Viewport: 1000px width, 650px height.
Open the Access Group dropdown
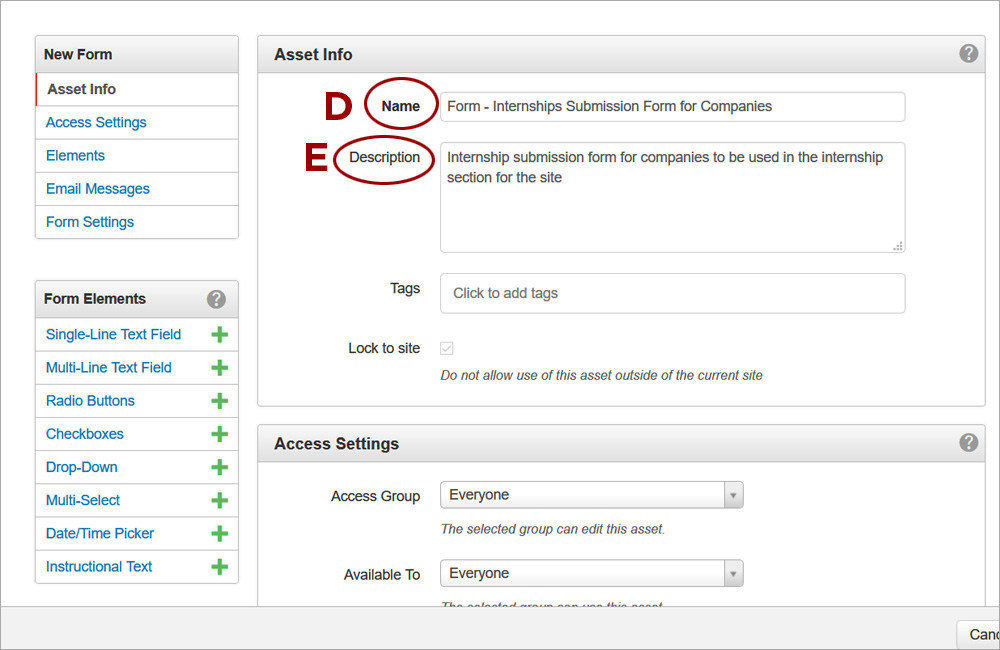[x=591, y=495]
